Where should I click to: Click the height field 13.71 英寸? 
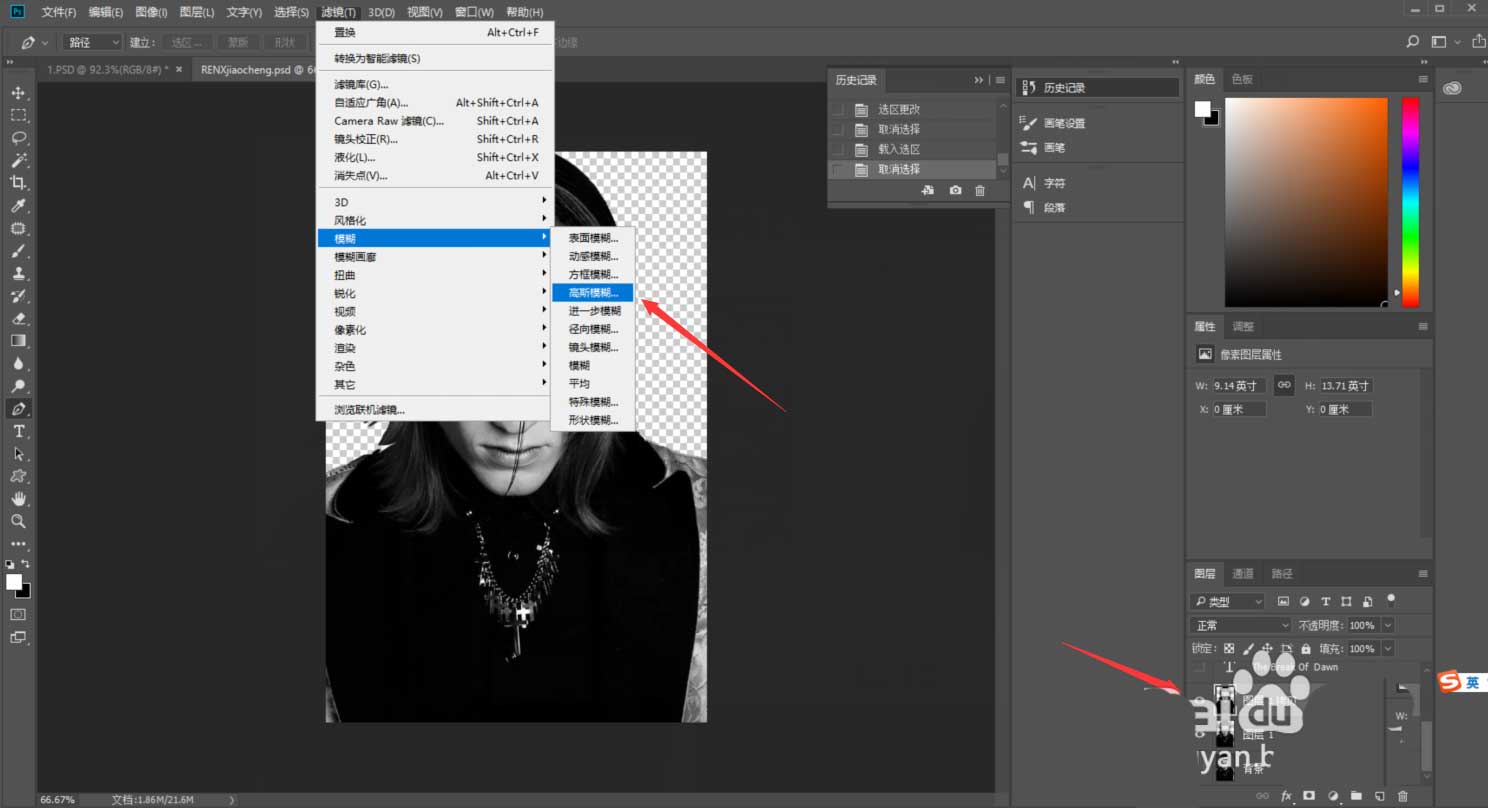pyautogui.click(x=1345, y=385)
